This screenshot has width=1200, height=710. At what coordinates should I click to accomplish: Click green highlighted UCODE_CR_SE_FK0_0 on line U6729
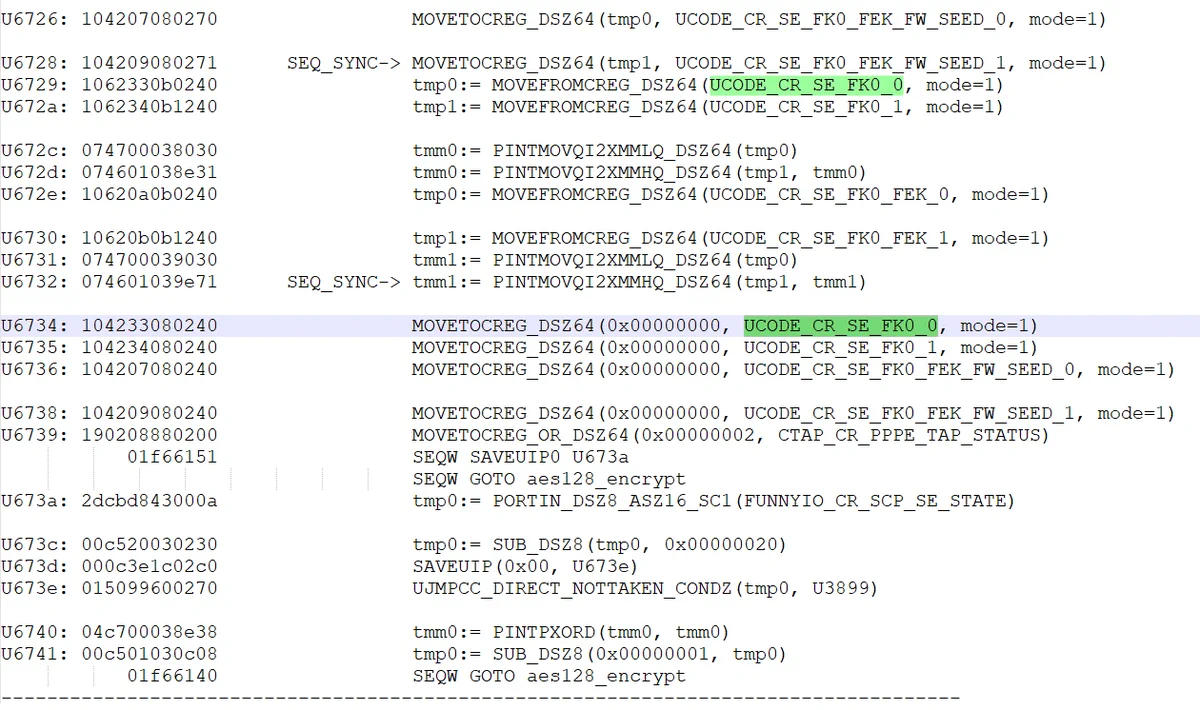pos(807,85)
